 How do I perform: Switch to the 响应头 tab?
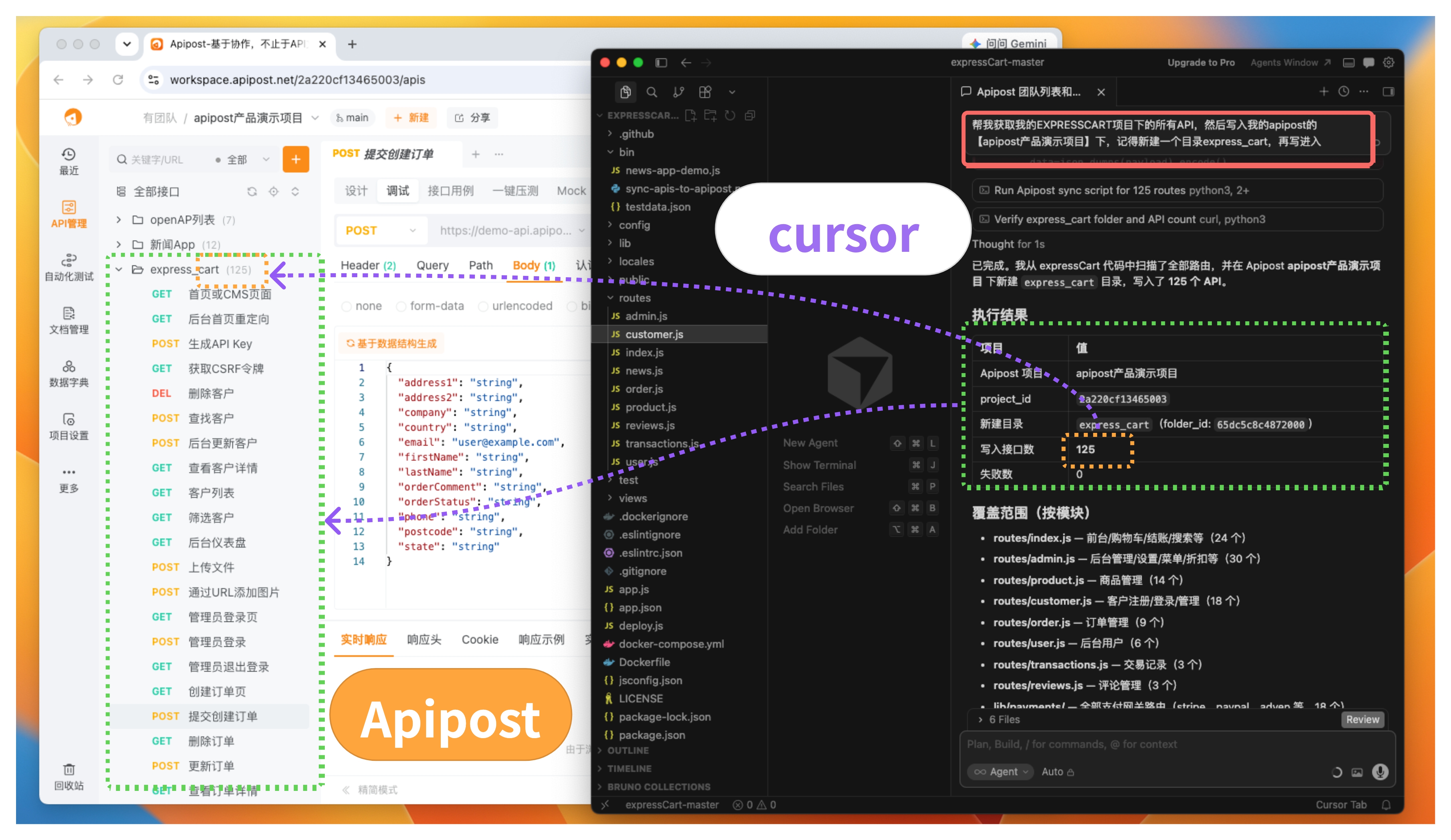(x=424, y=640)
